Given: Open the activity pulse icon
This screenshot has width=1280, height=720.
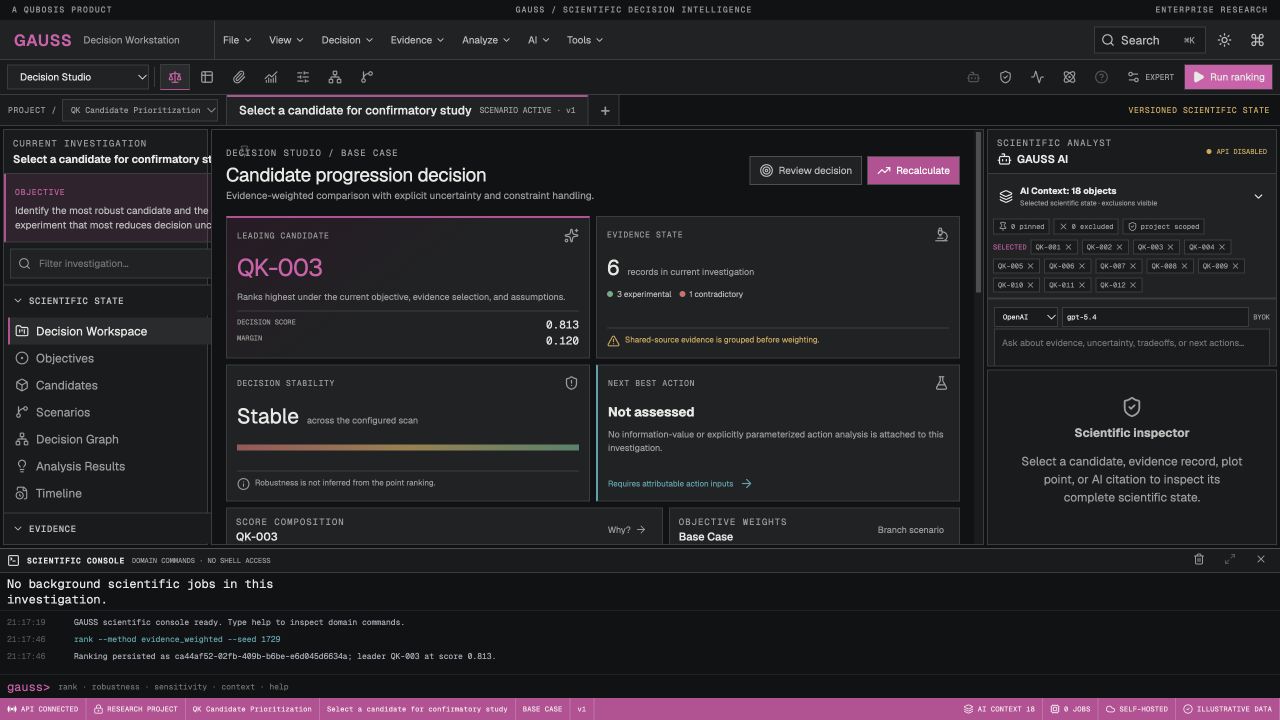Looking at the screenshot, I should (x=1037, y=77).
